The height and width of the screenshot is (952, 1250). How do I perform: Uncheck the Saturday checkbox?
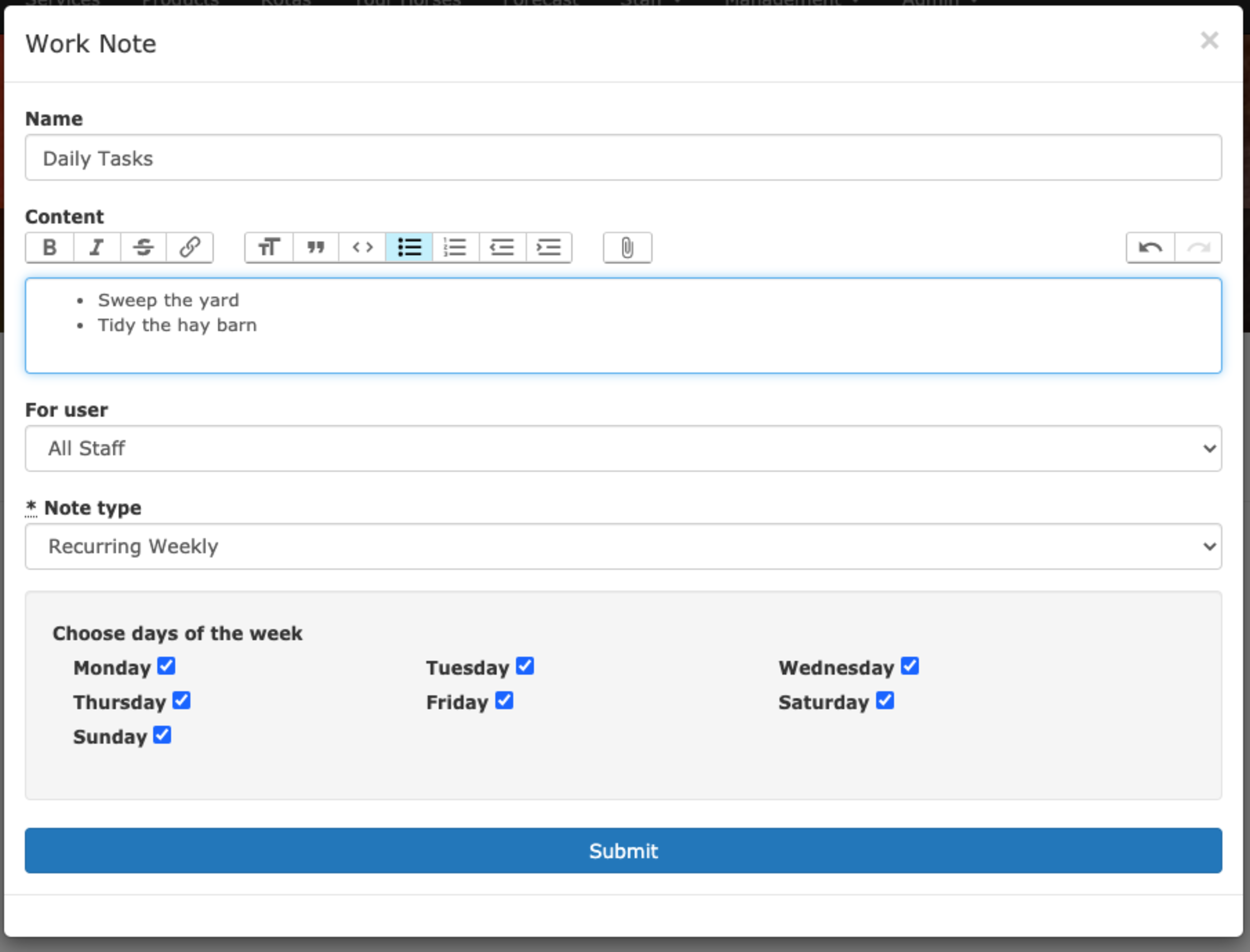(x=885, y=700)
